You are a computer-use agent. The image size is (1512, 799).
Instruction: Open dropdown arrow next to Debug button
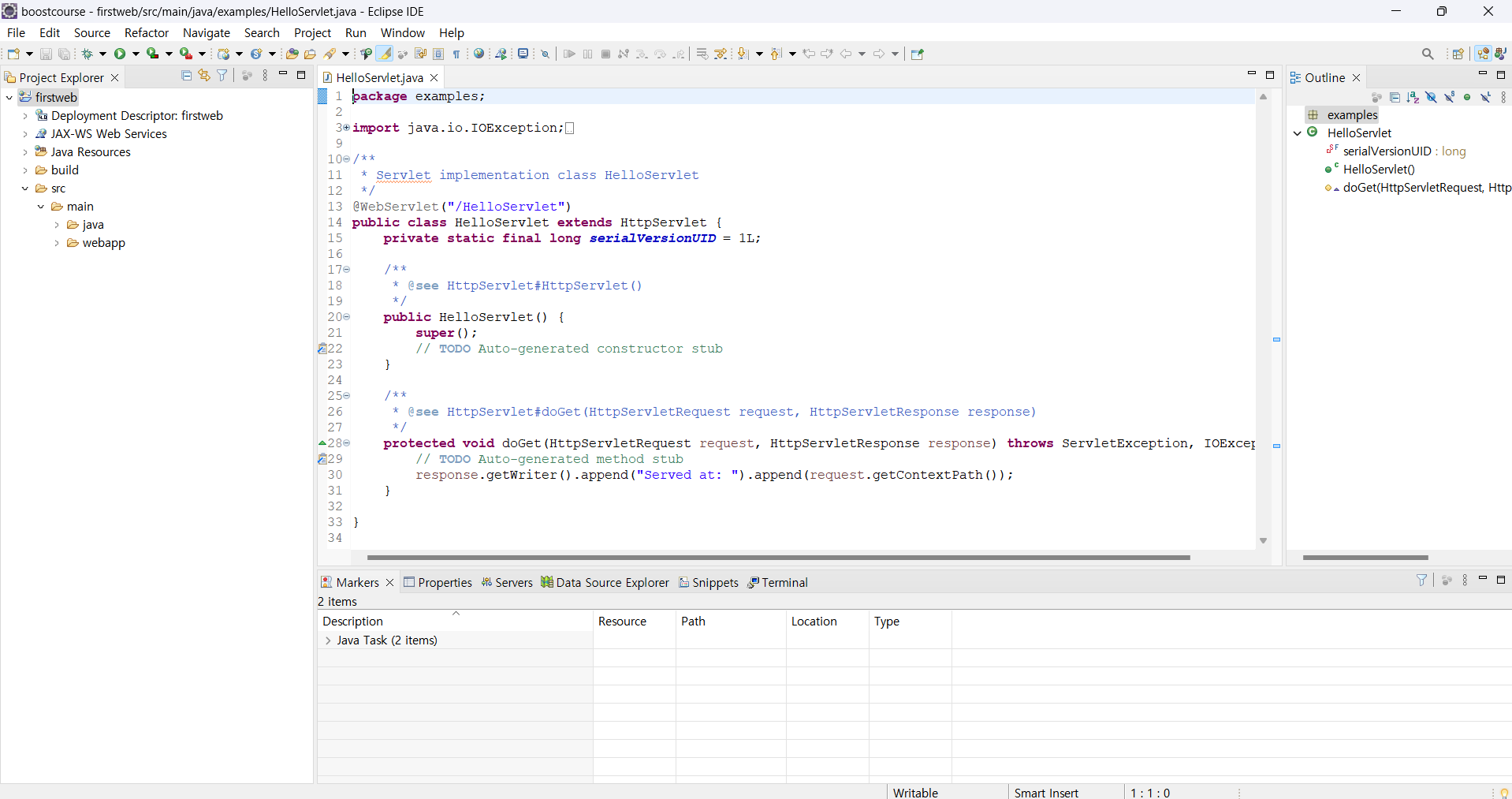point(102,54)
